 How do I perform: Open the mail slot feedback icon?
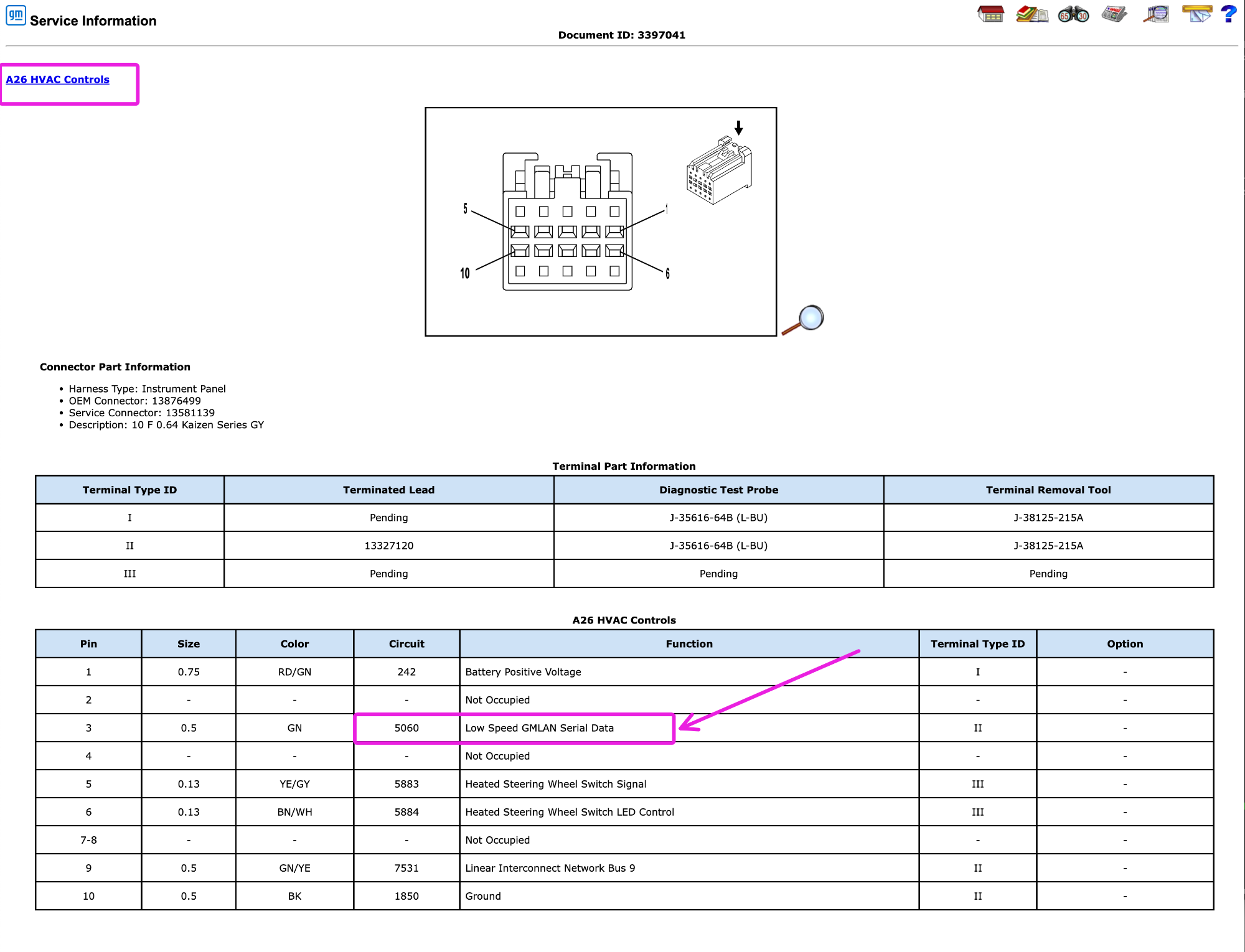click(1196, 14)
